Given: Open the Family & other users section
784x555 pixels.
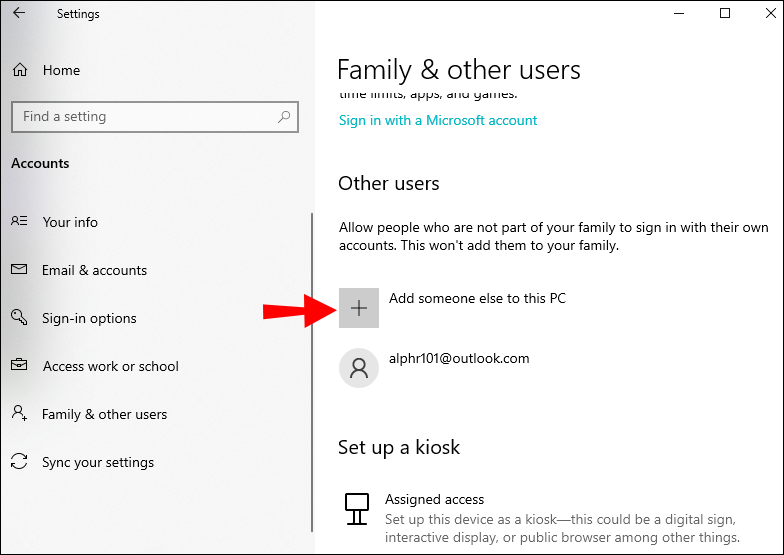Looking at the screenshot, I should coord(104,414).
